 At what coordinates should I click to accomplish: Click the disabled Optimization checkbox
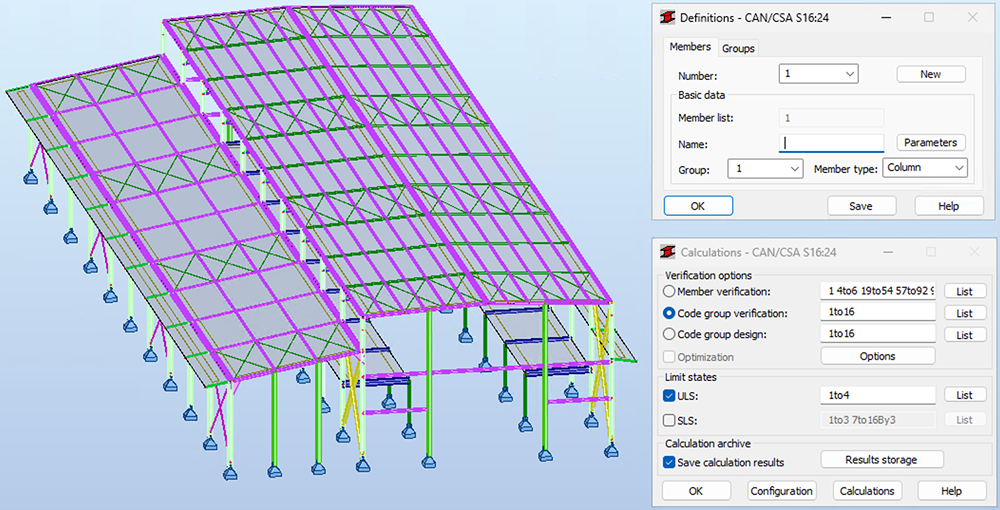(669, 357)
